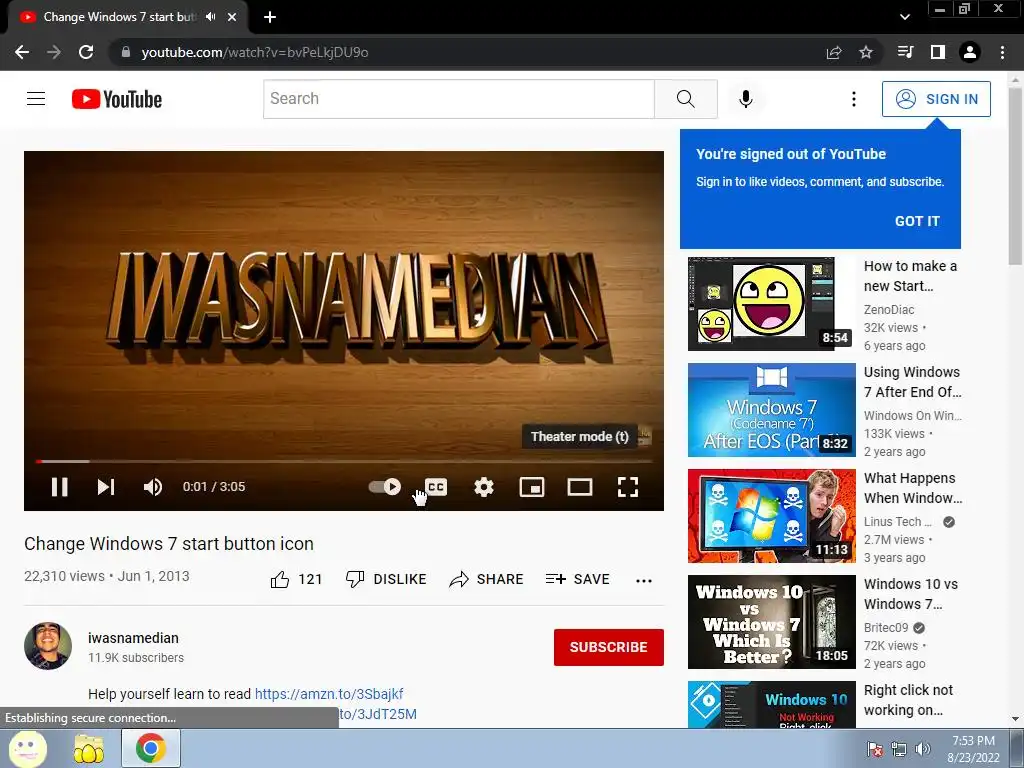1024x768 pixels.
Task: Open the Windows Start button smiley
Action: [x=27, y=748]
